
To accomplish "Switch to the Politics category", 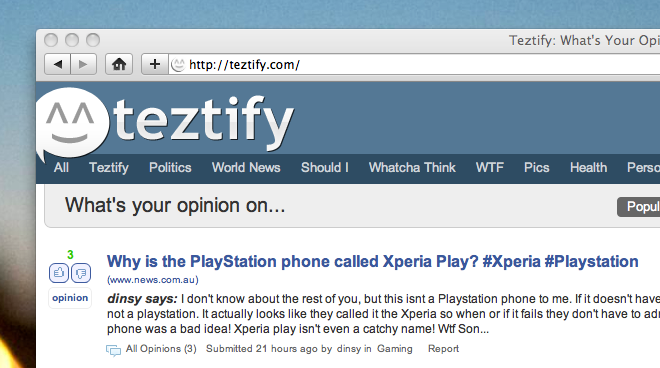I will [170, 168].
